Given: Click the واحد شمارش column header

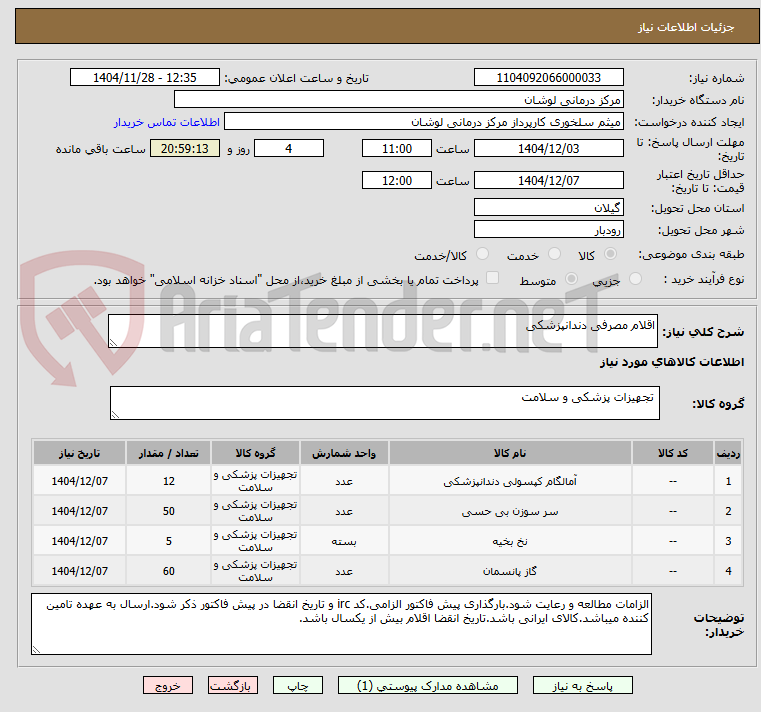Looking at the screenshot, I should tap(344, 453).
